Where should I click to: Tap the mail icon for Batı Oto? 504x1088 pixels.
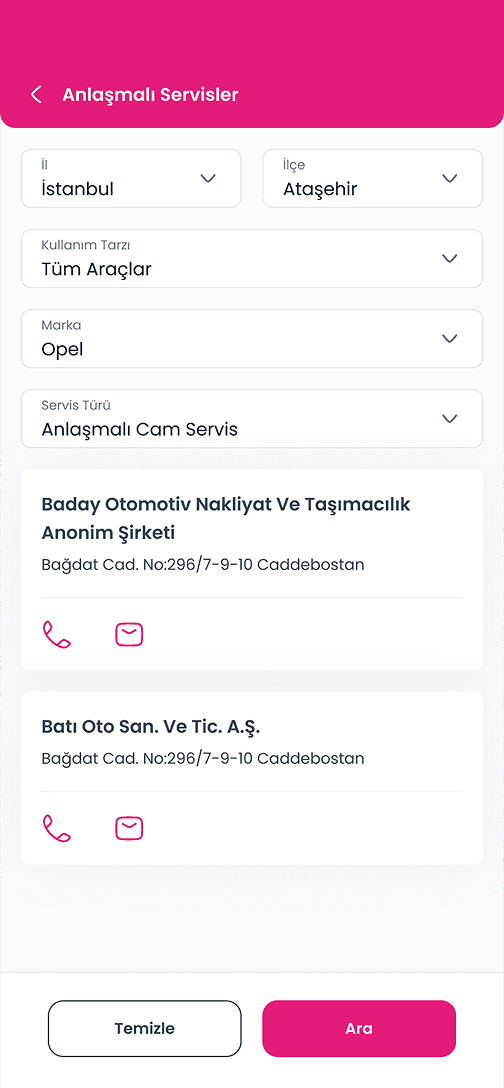click(x=129, y=828)
